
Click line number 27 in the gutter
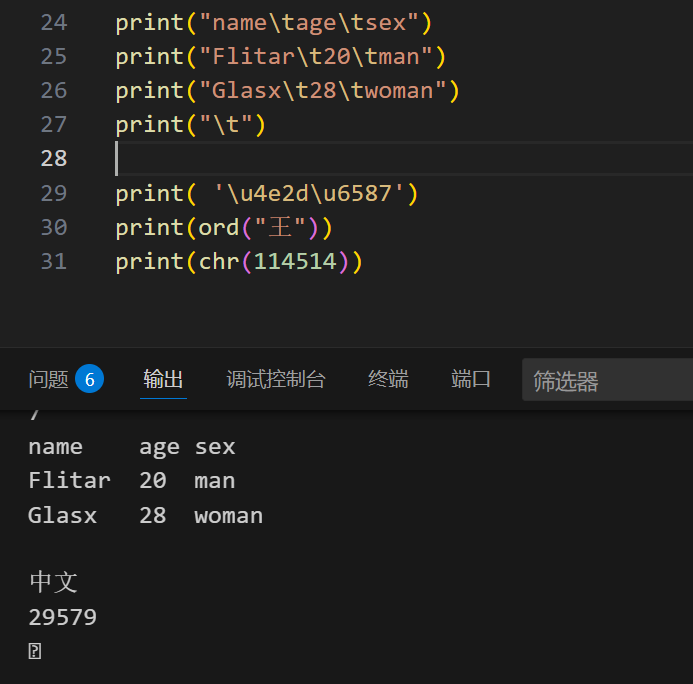[54, 124]
